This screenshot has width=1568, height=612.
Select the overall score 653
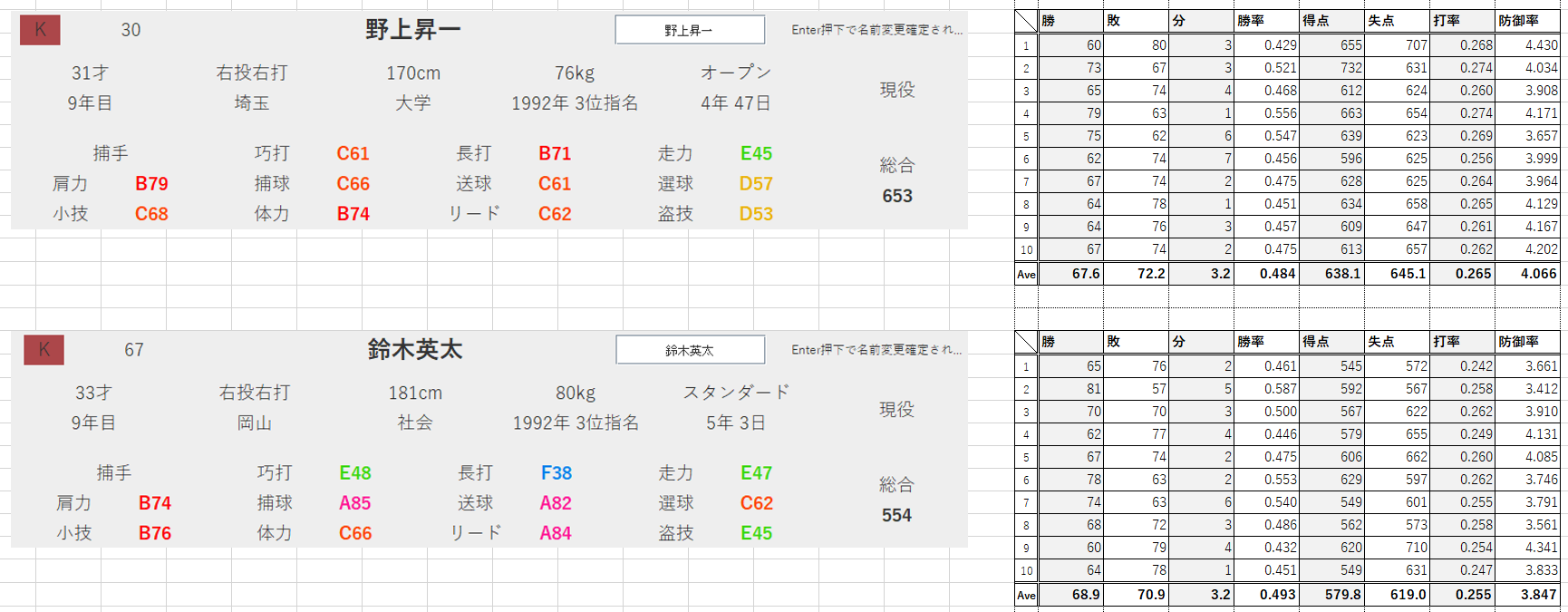coord(897,196)
